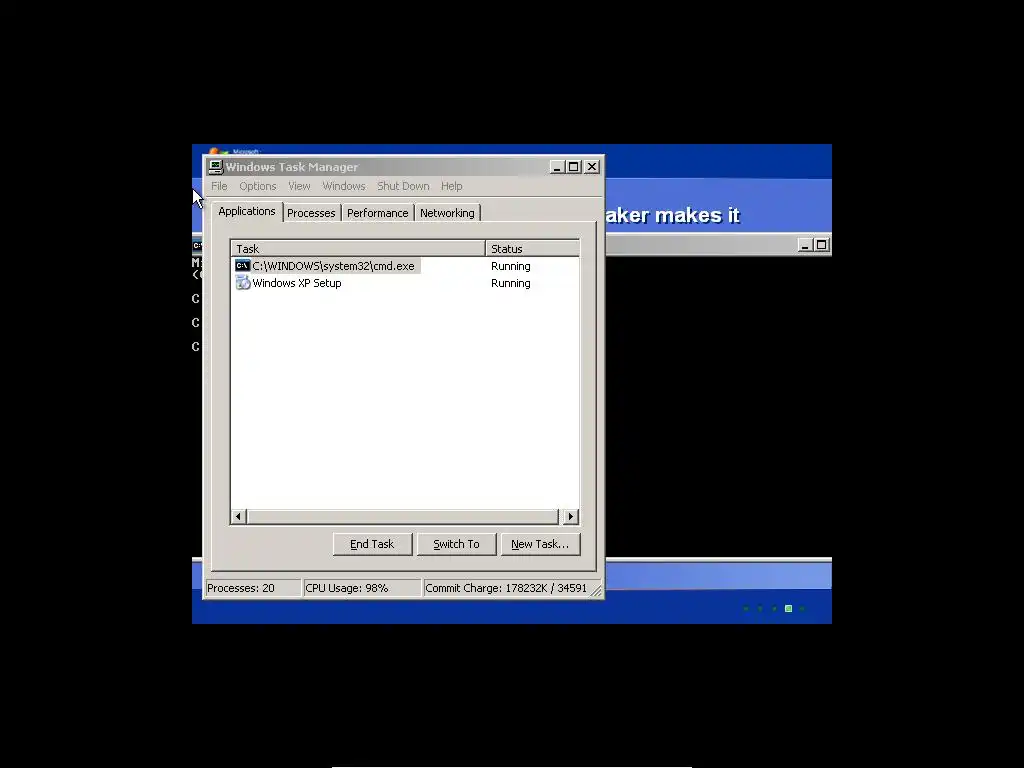Click the right arrow of horizontal scrollbar

571,517
